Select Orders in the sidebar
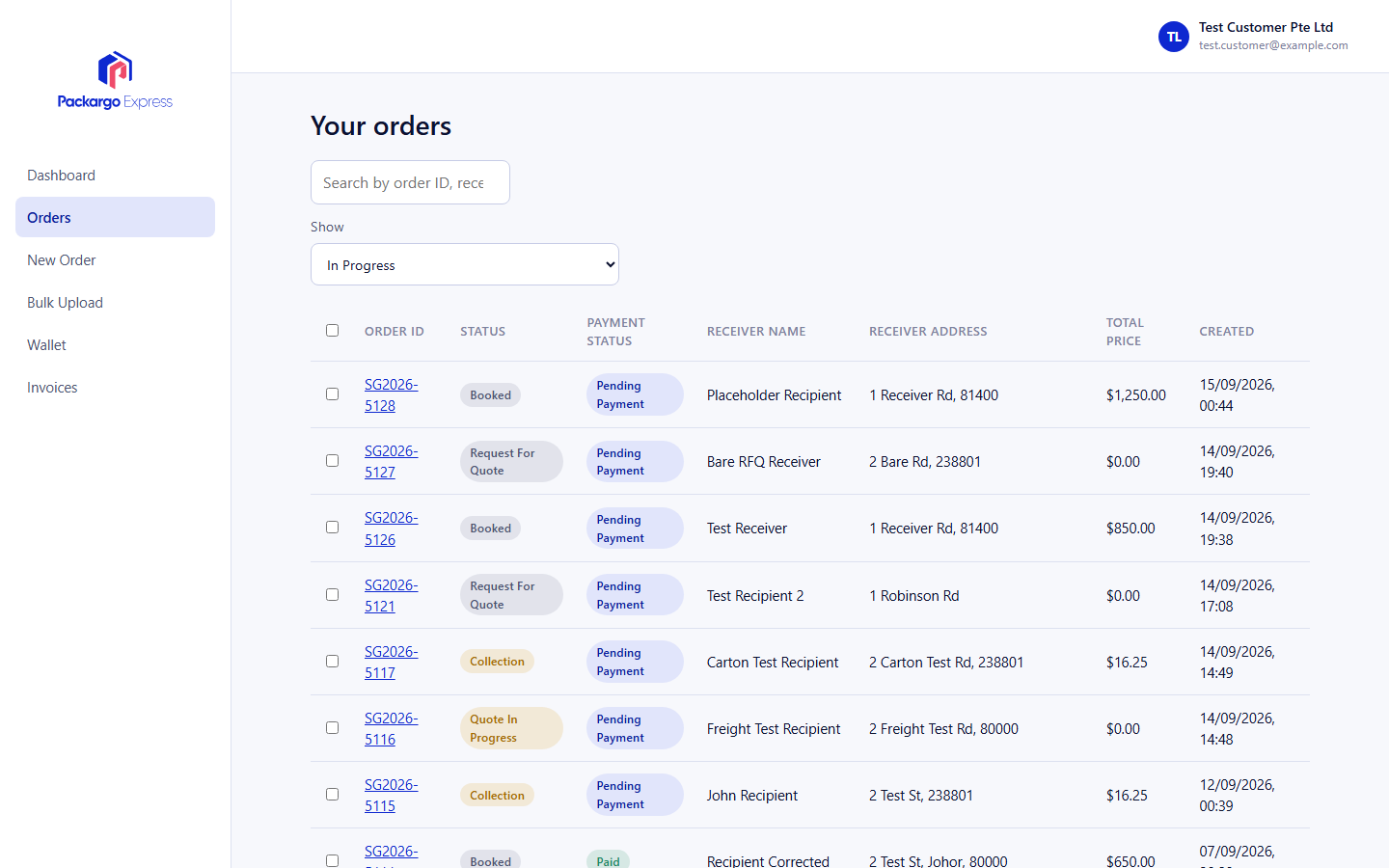 (x=115, y=217)
